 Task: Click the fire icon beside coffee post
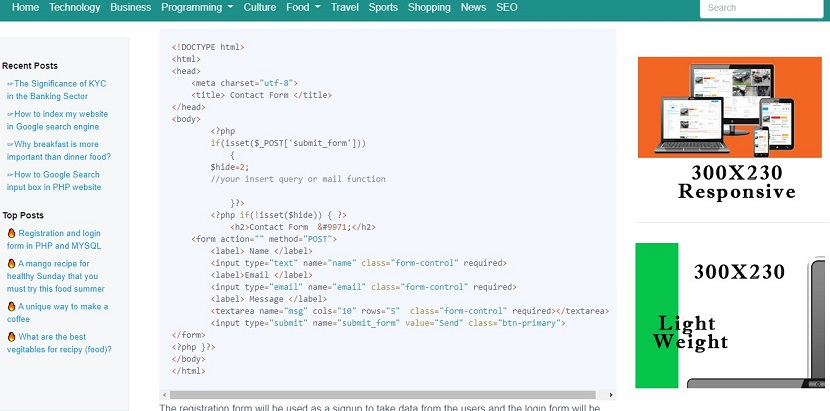click(x=11, y=306)
